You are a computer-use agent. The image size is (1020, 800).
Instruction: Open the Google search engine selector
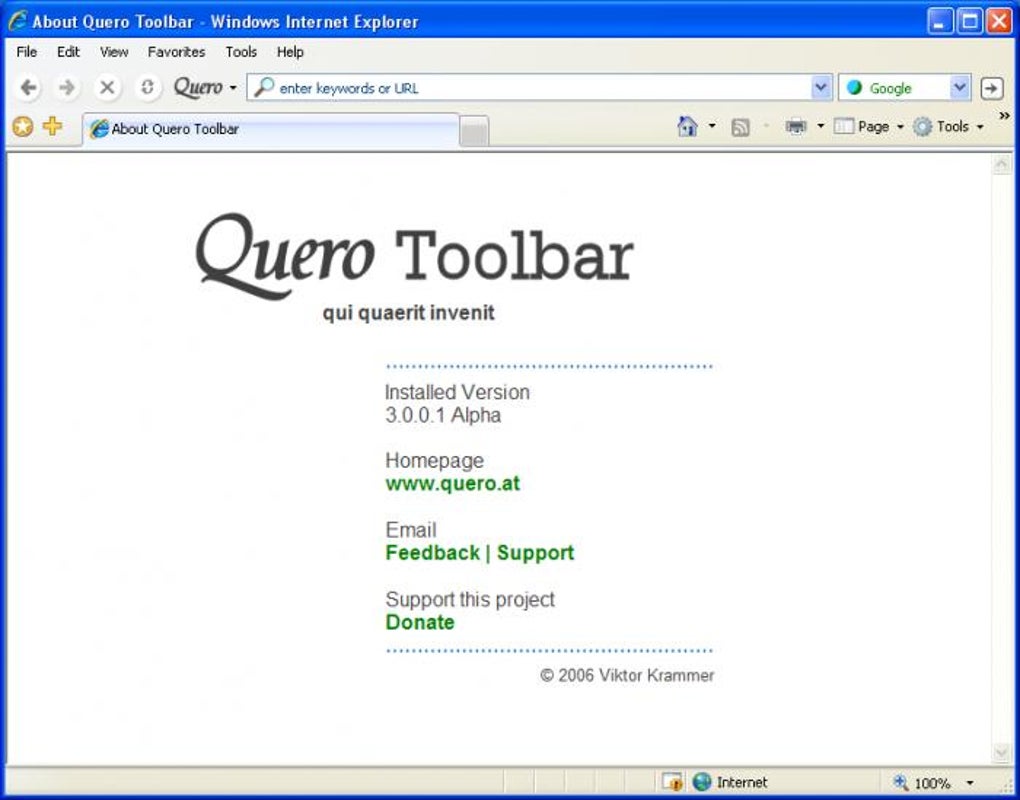pos(904,88)
